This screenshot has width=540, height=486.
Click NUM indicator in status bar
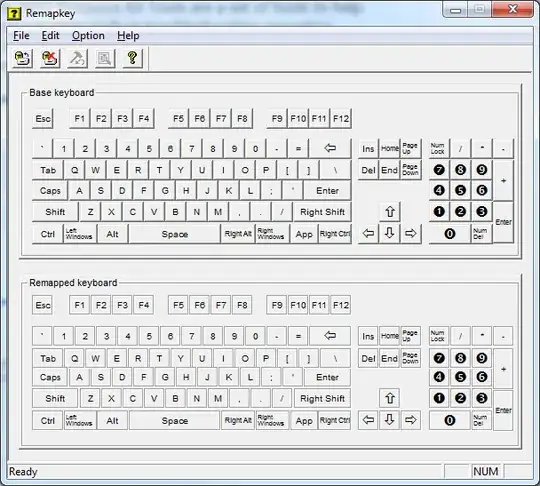486,471
